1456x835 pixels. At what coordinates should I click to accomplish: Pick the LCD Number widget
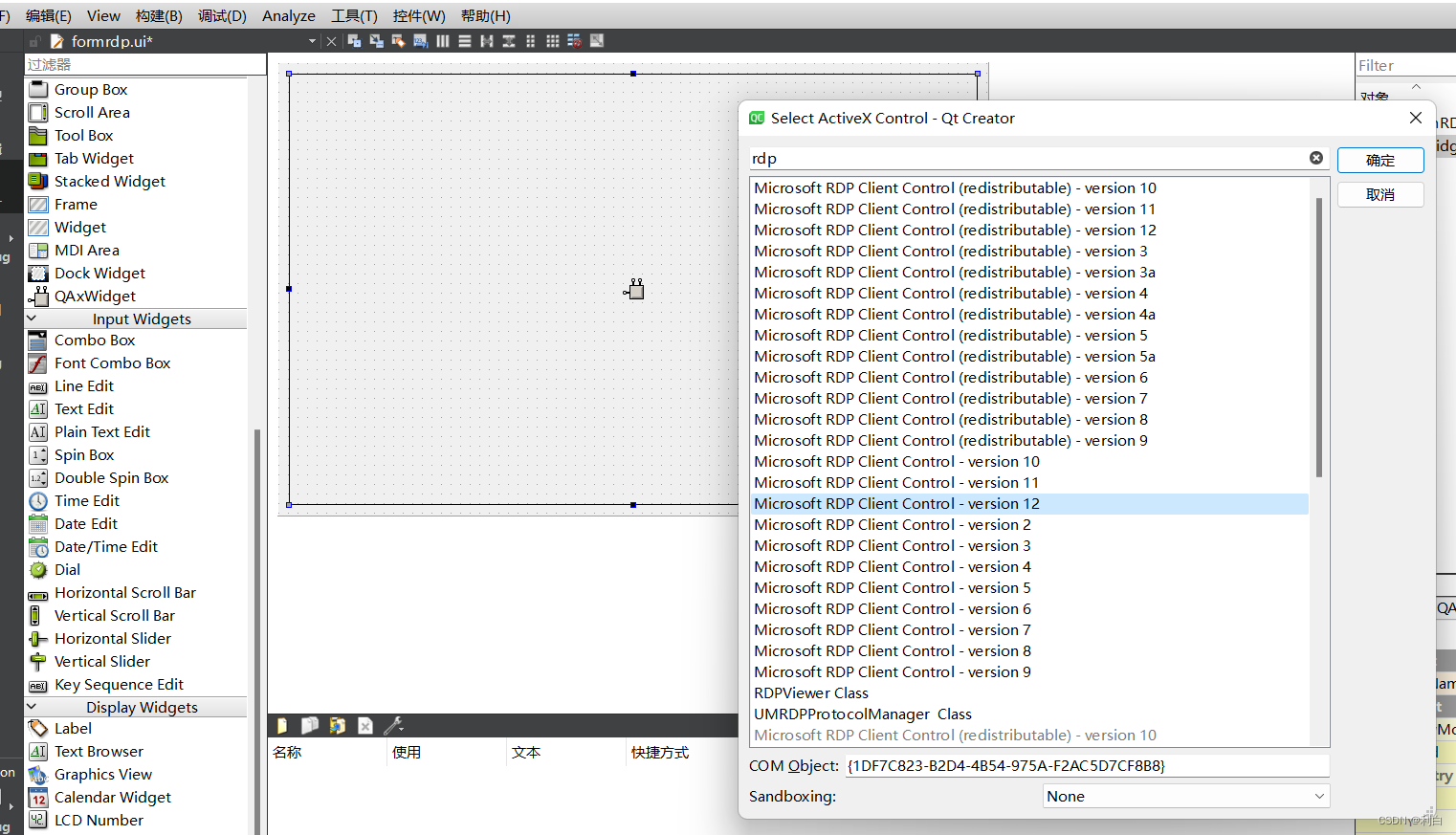click(99, 821)
